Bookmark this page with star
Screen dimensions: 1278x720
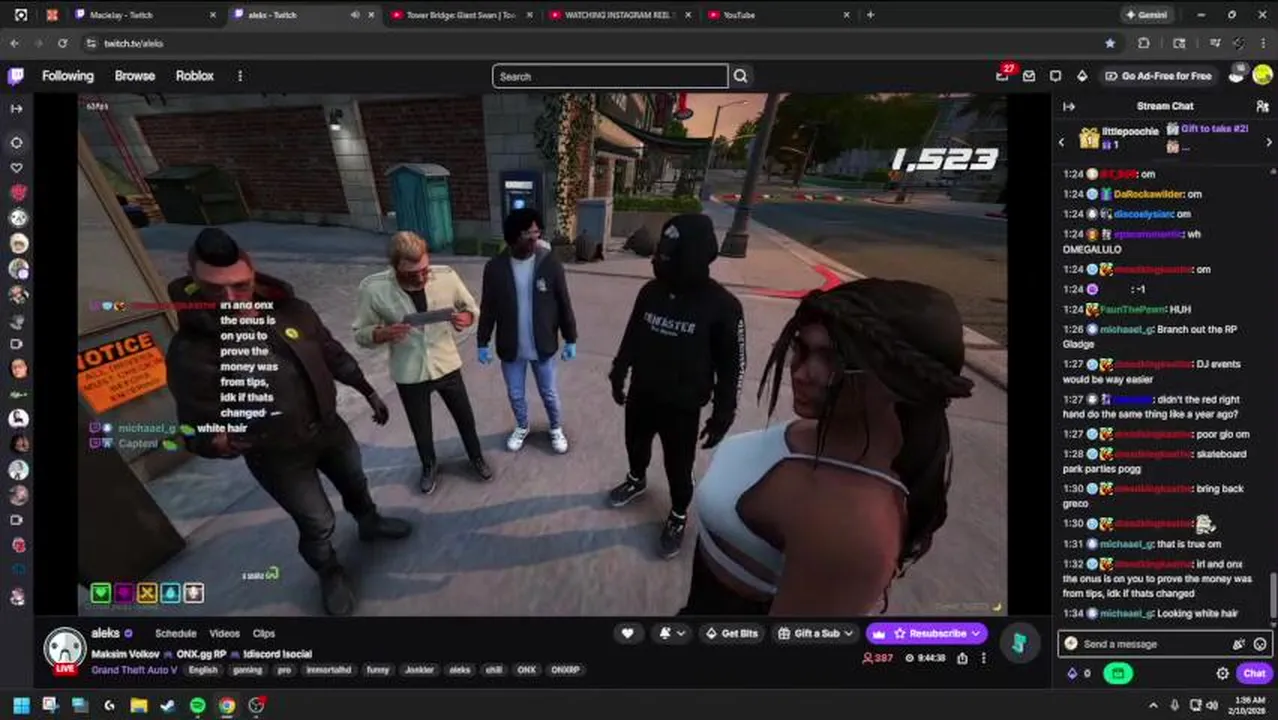1110,43
